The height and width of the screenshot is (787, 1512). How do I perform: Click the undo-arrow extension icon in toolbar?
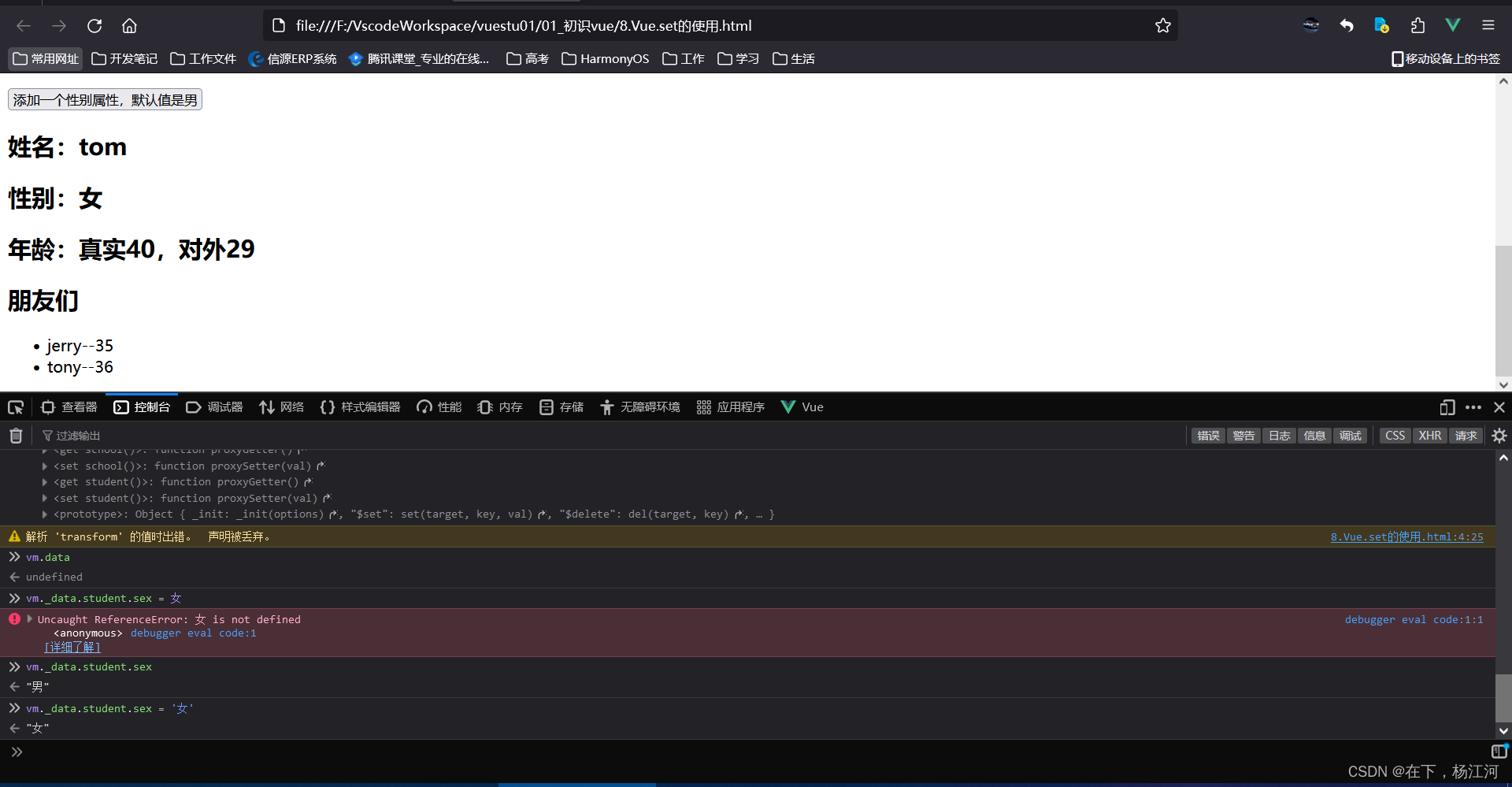[1347, 26]
